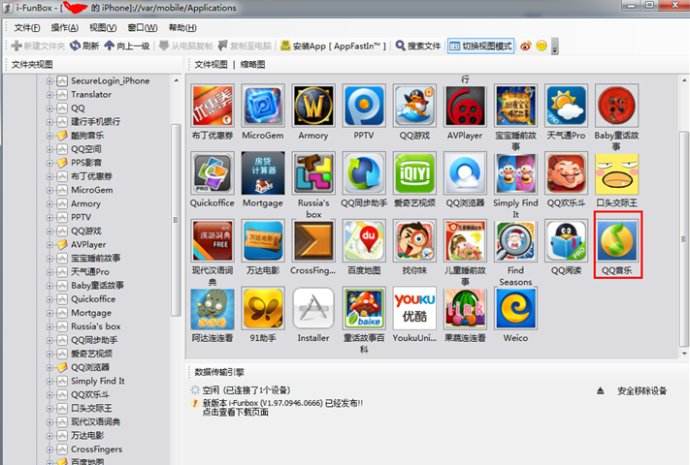The image size is (690, 465).
Task: Click the 天气通Pro weather app icon
Action: [566, 106]
